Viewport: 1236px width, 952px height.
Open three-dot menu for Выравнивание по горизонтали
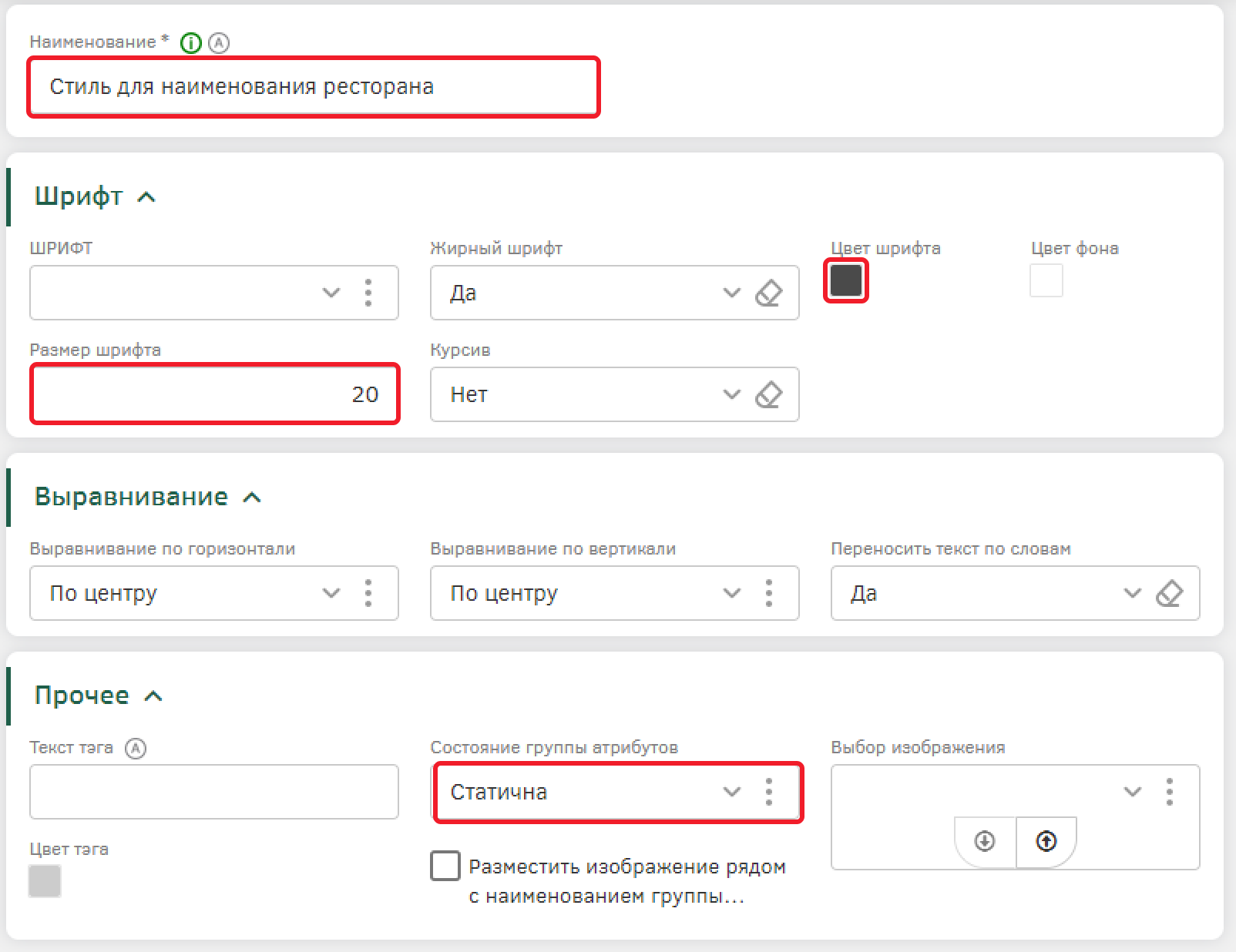[368, 593]
